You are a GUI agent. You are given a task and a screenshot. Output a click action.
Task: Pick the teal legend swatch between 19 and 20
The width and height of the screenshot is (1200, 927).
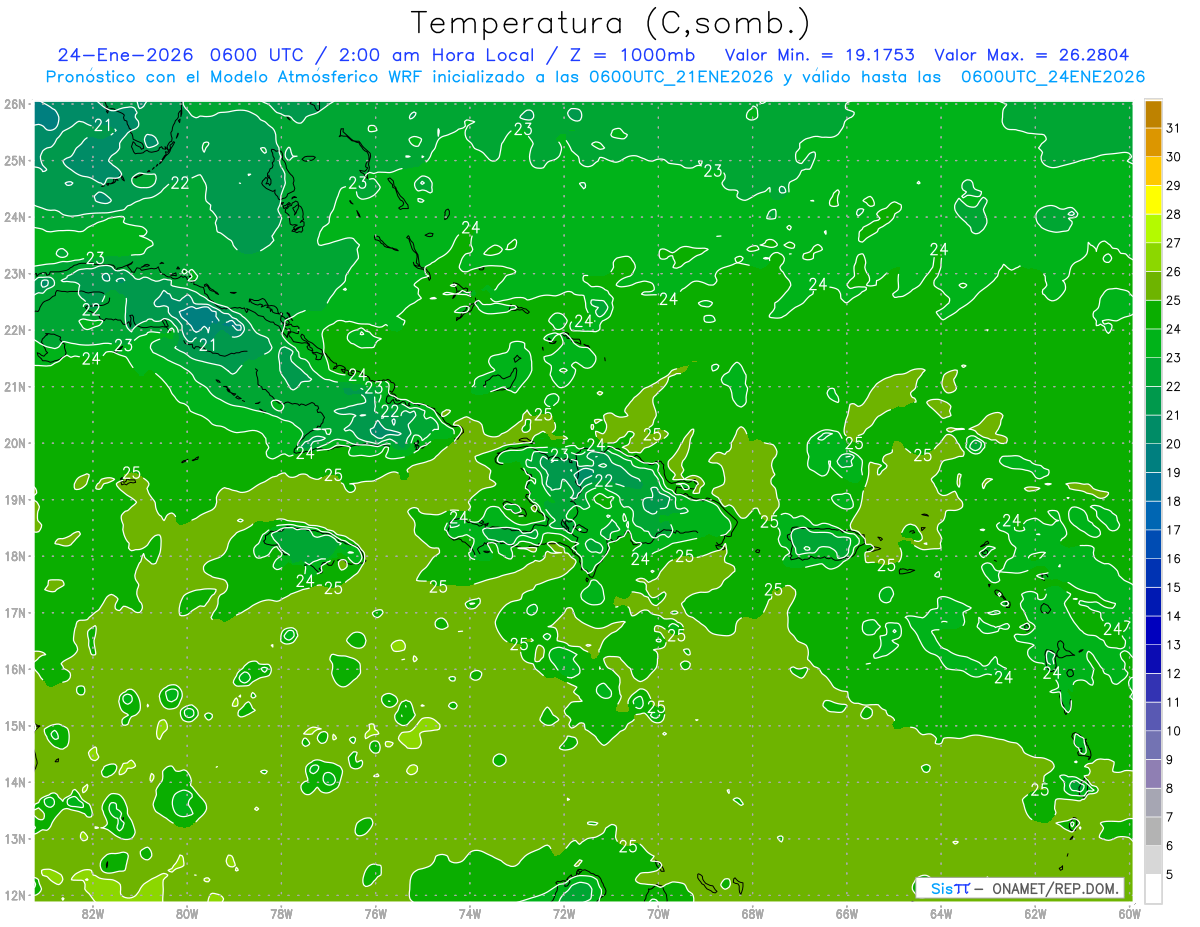click(x=1153, y=458)
